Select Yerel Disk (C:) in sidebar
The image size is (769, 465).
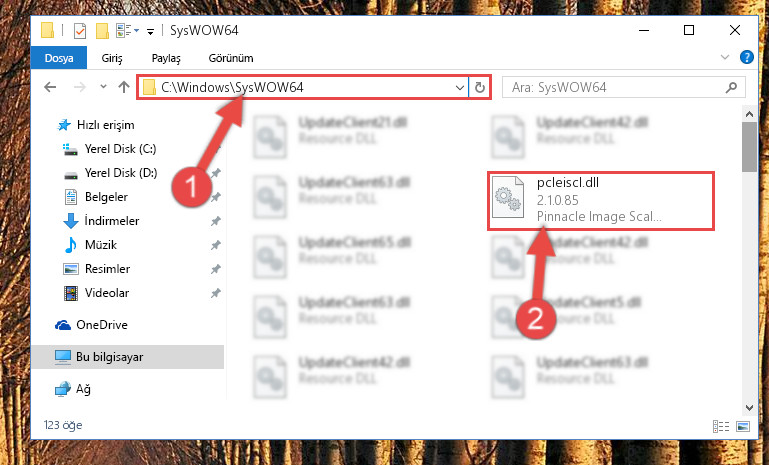click(x=120, y=149)
